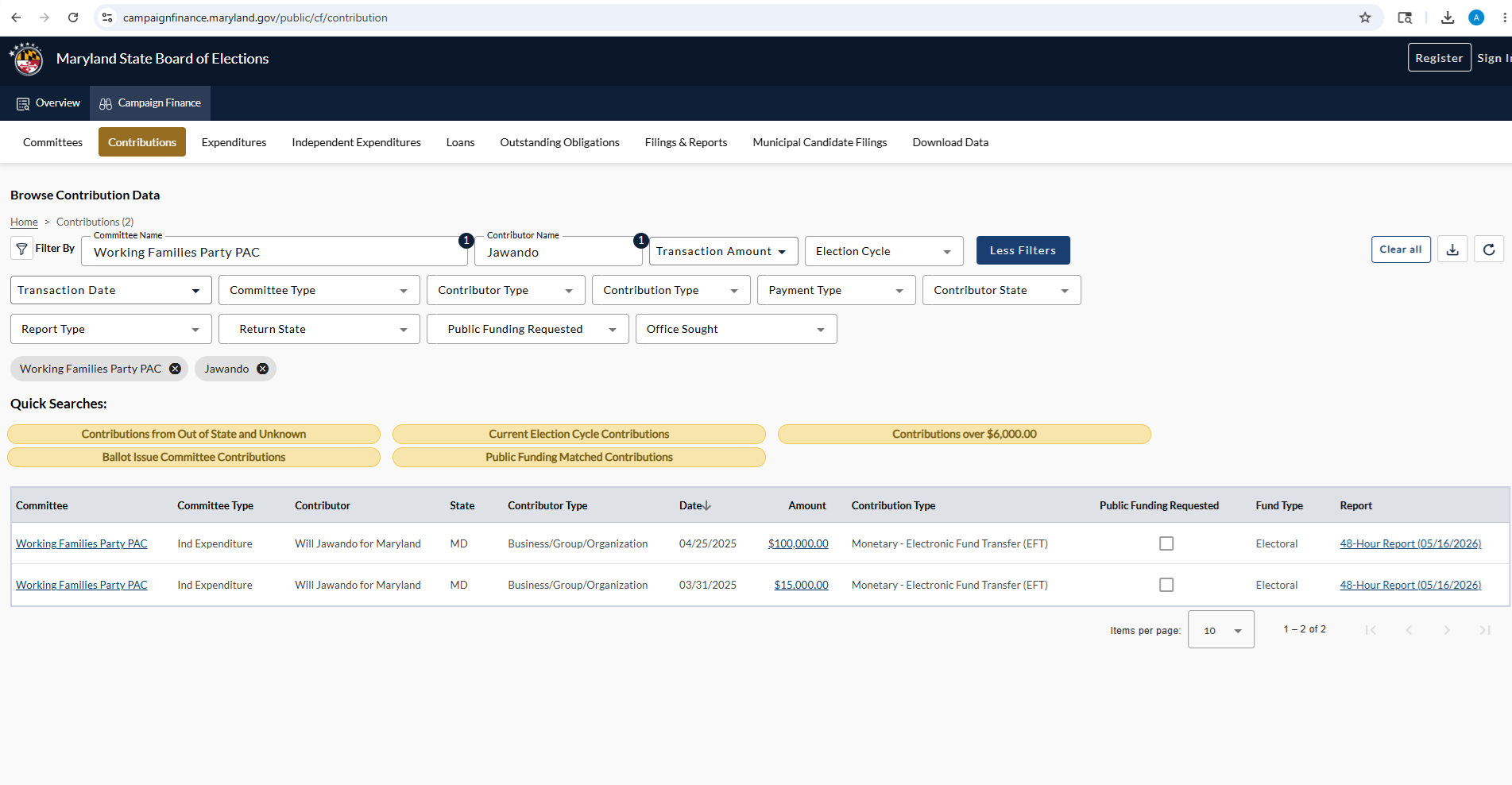Click the Clear all button
The width and height of the screenshot is (1512, 785).
tap(1401, 249)
